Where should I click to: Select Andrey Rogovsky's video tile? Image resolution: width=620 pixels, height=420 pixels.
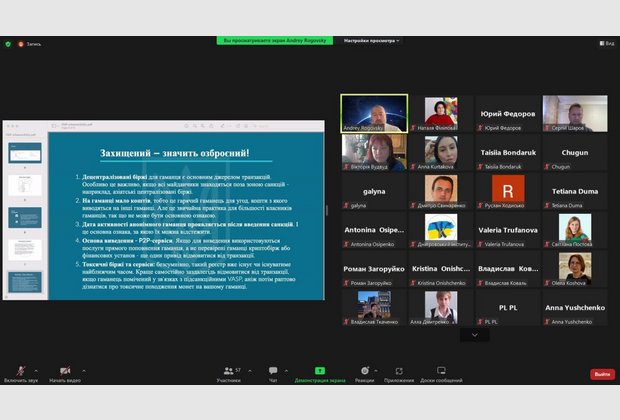pos(374,113)
